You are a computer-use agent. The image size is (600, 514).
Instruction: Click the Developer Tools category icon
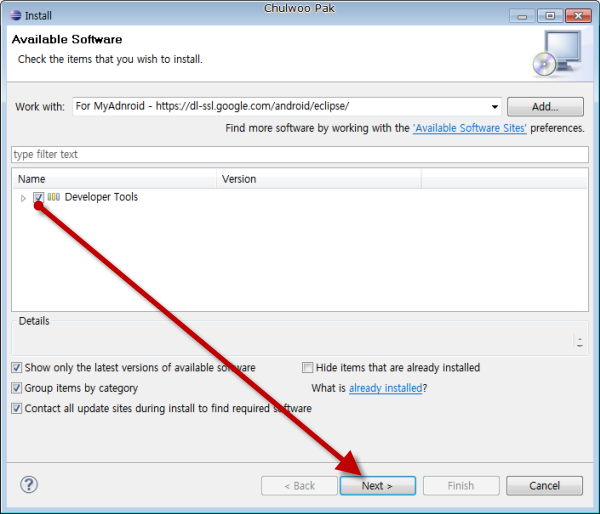click(54, 197)
